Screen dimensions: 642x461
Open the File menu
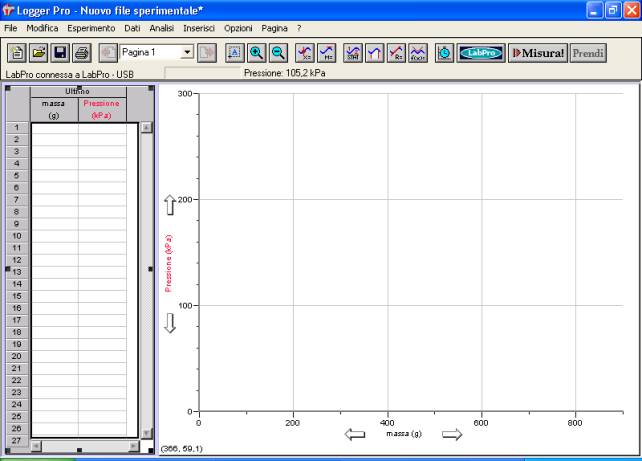[x=11, y=28]
